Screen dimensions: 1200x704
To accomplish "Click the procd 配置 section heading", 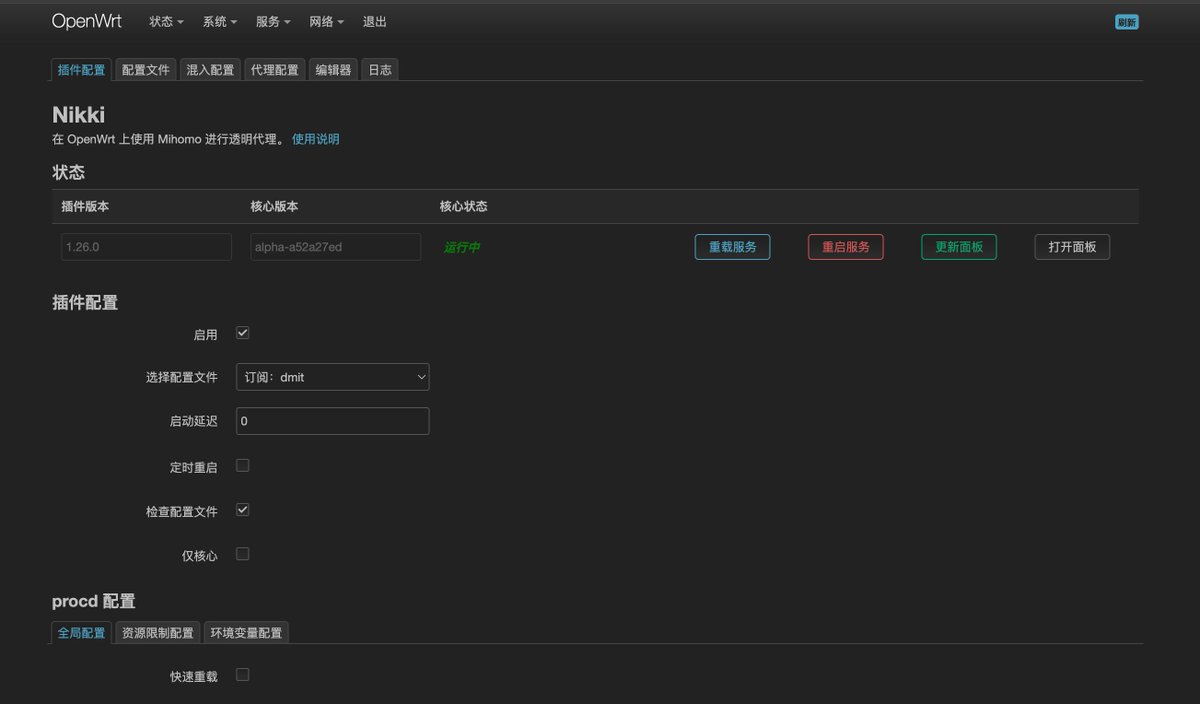I will (x=94, y=601).
